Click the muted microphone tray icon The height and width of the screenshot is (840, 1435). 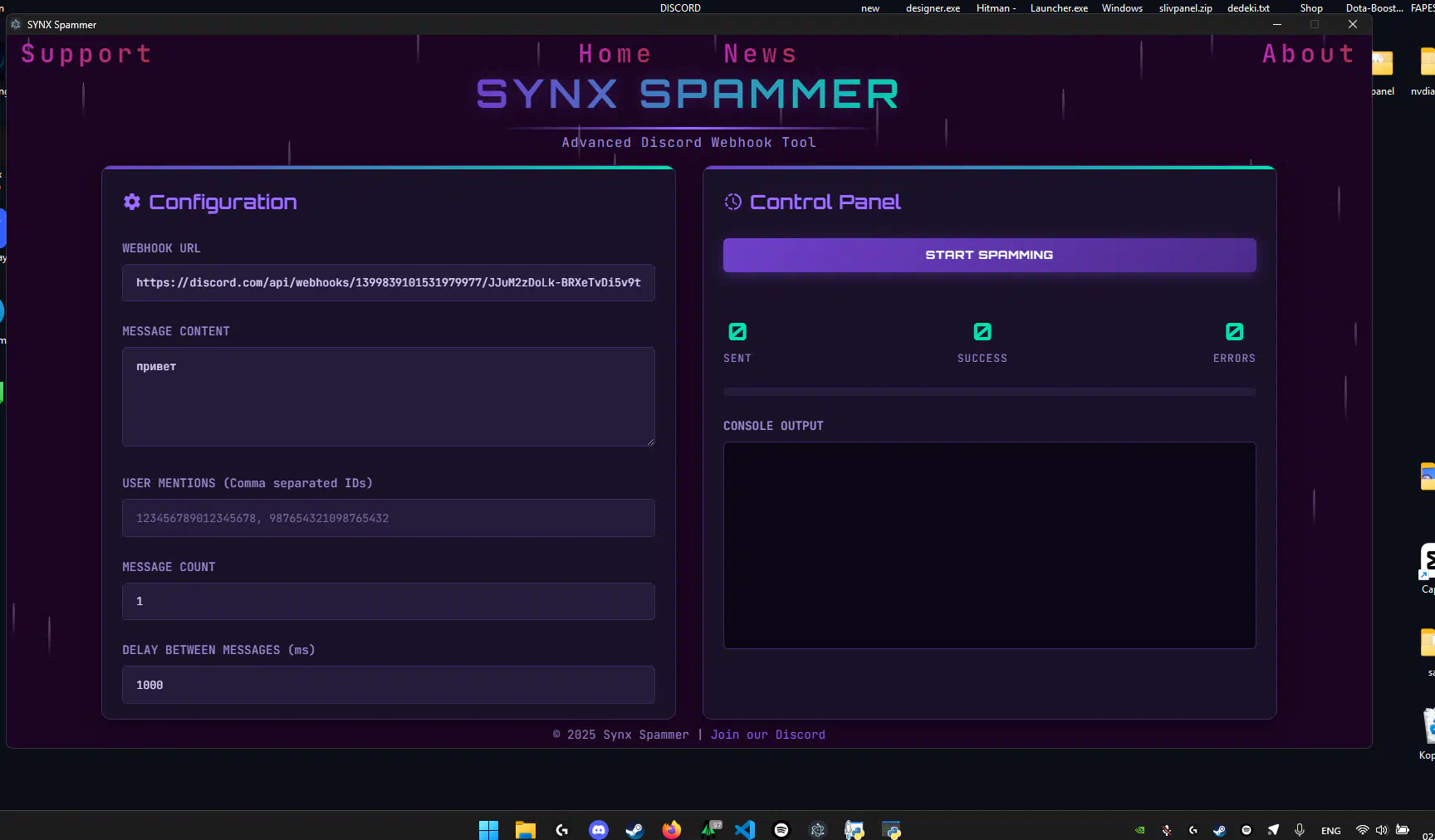pyautogui.click(x=1167, y=830)
